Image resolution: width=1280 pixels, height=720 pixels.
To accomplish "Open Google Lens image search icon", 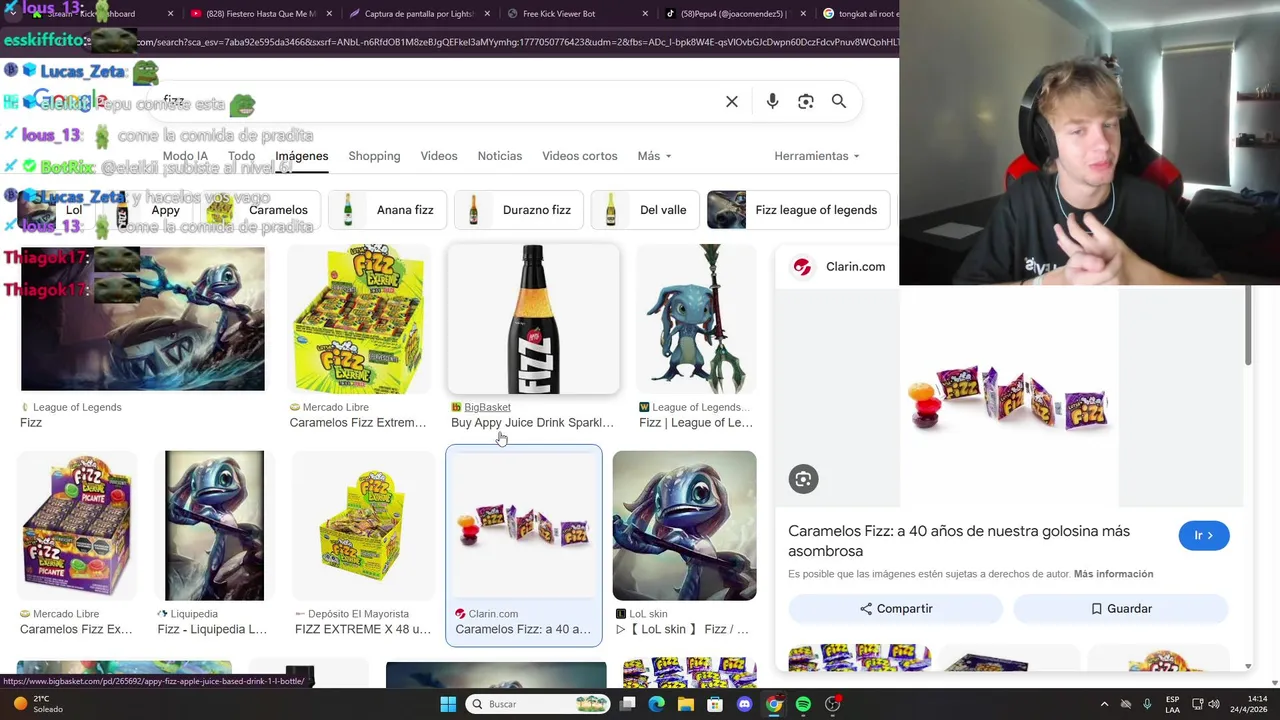I will [x=806, y=101].
